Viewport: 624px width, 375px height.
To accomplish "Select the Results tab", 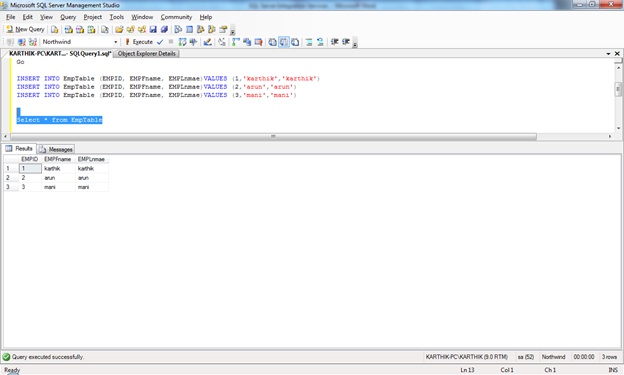I will (20, 148).
